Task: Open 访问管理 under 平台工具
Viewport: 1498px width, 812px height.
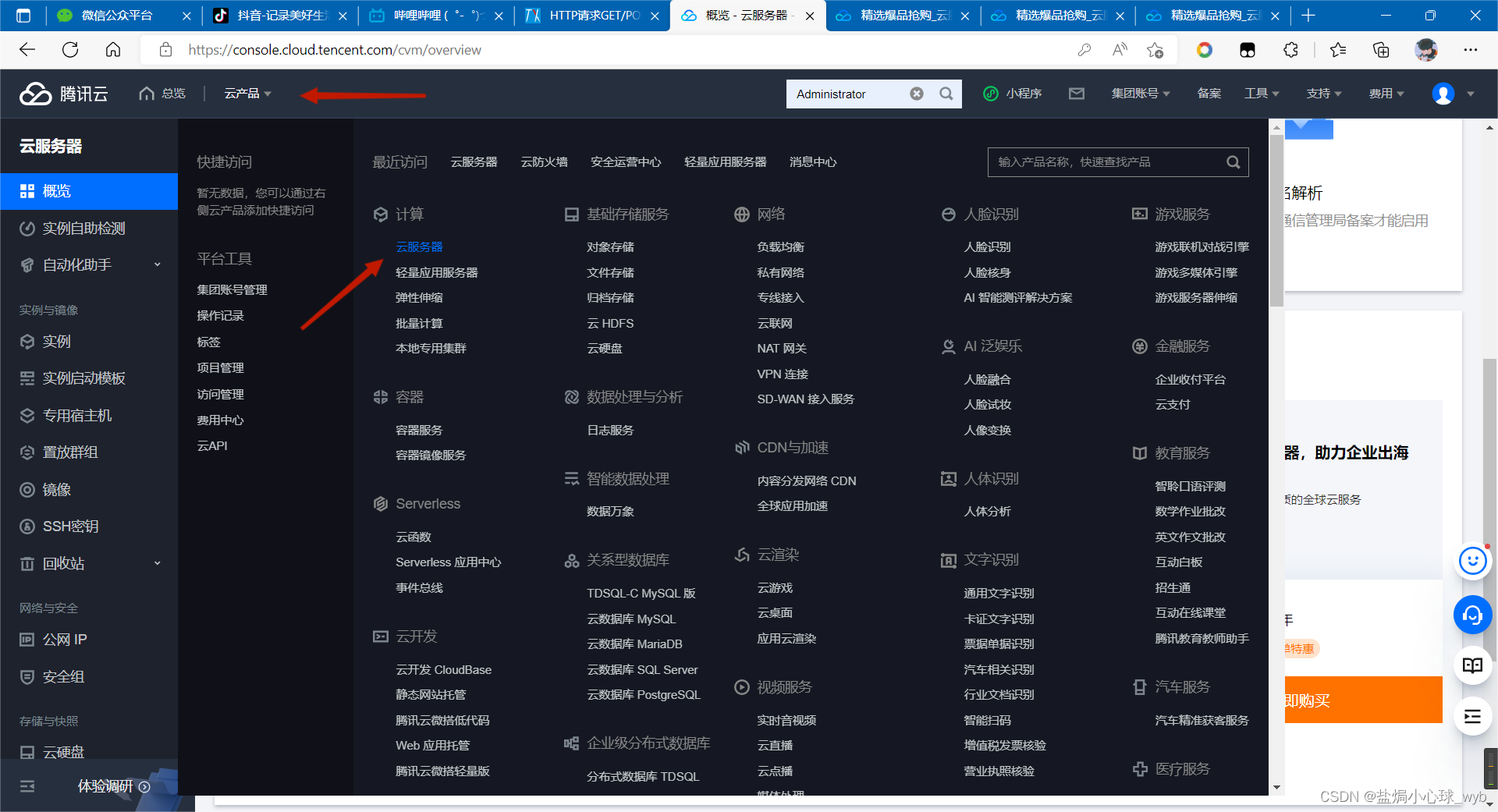Action: (221, 395)
